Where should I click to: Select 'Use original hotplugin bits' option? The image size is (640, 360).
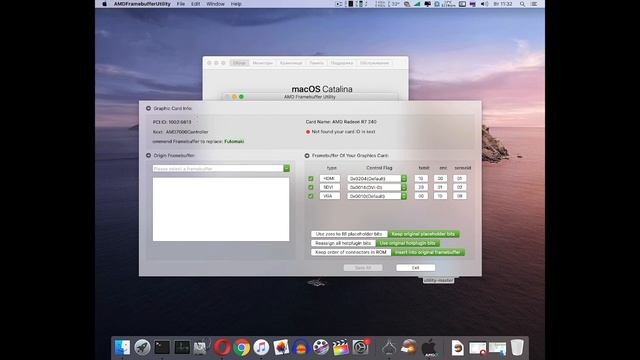407,243
